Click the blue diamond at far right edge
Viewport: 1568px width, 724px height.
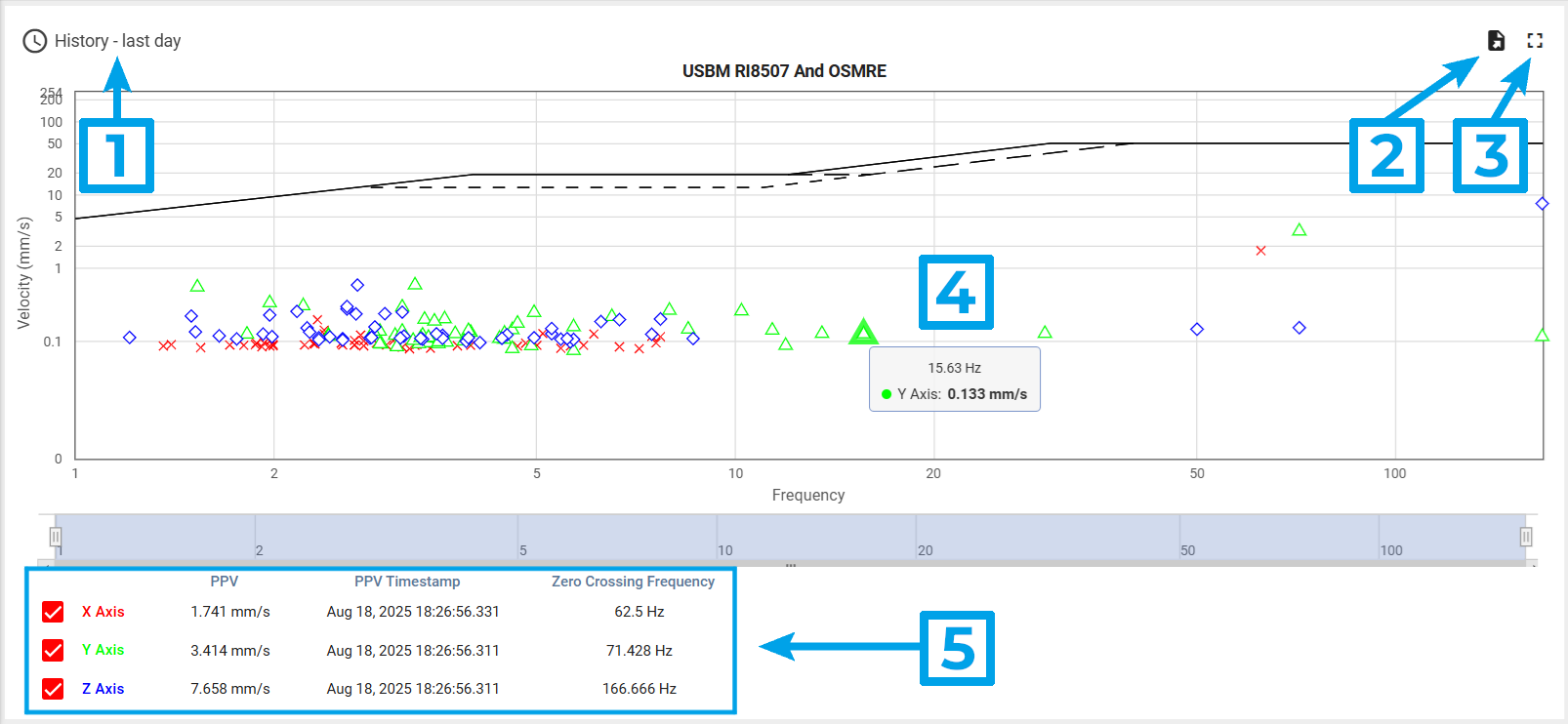tap(1542, 204)
